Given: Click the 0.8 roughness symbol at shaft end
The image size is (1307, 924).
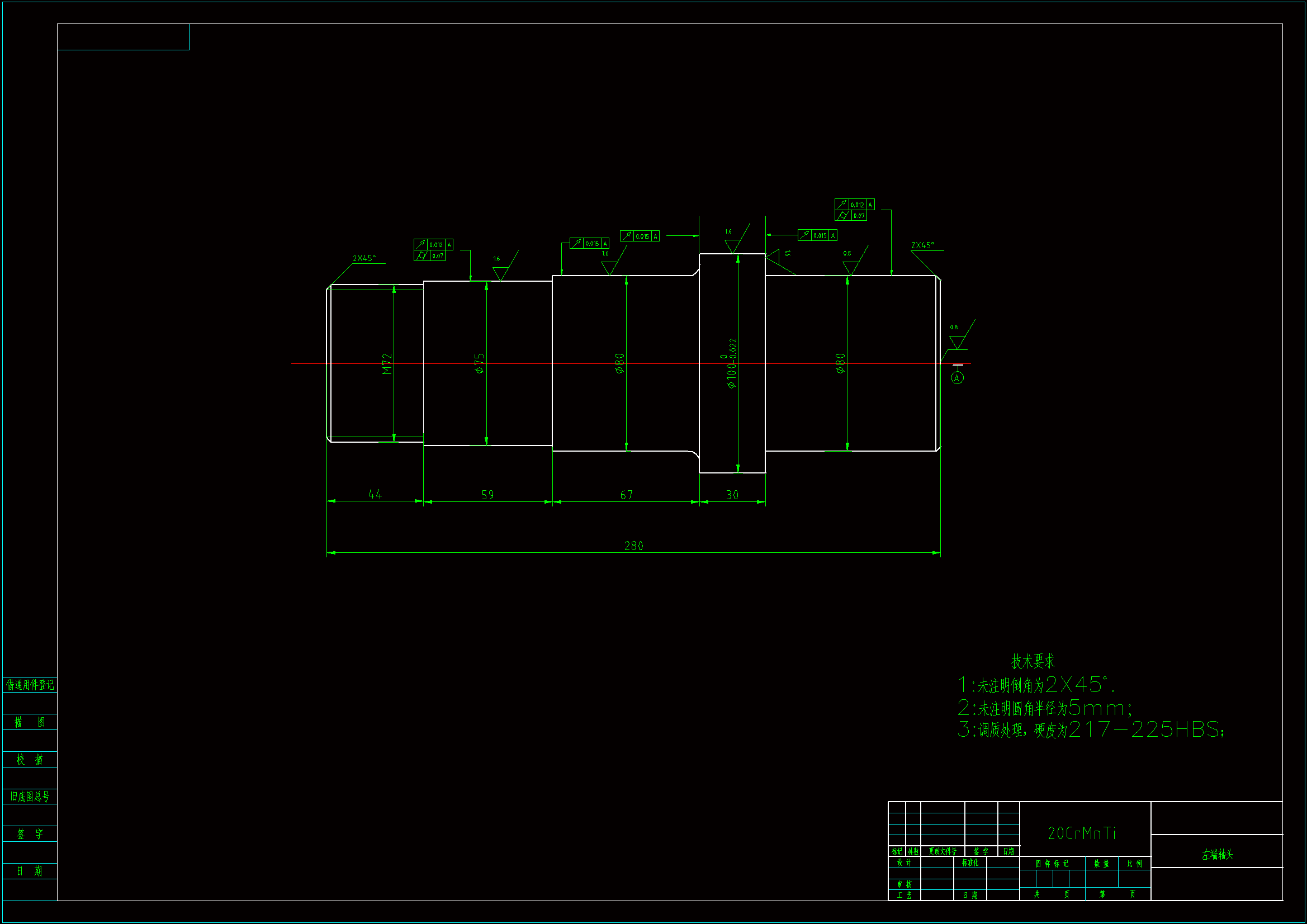Looking at the screenshot, I should click(x=958, y=342).
